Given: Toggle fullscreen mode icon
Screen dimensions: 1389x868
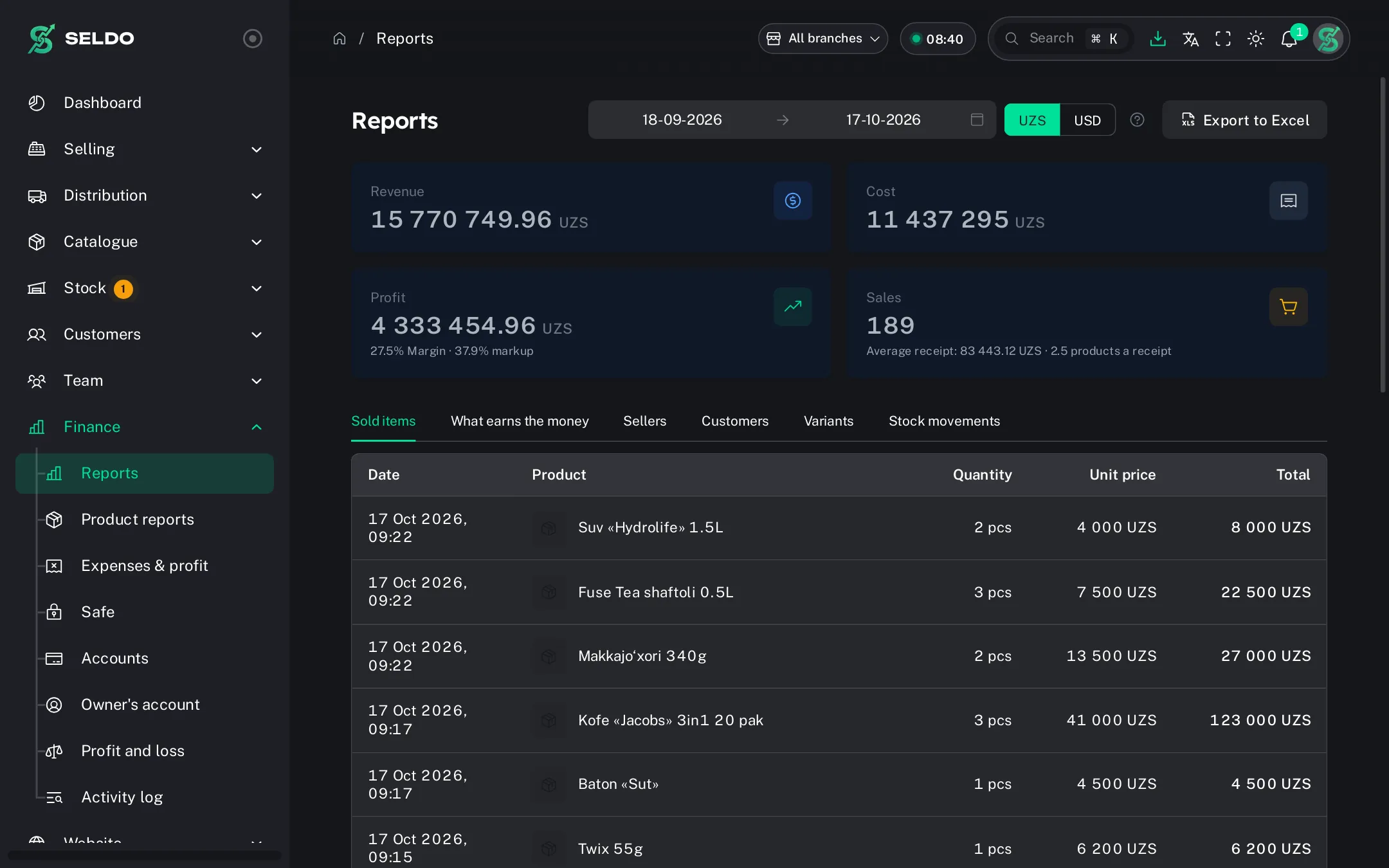Looking at the screenshot, I should point(1223,39).
